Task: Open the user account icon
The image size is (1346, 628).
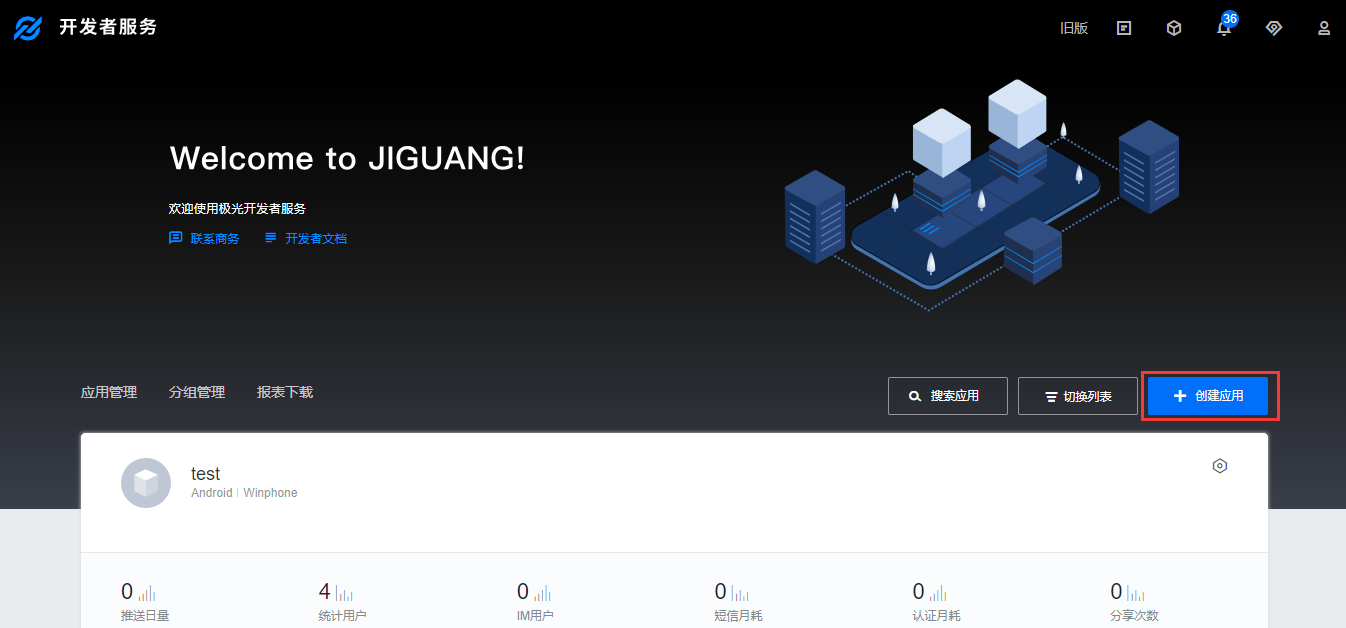Action: [x=1324, y=28]
